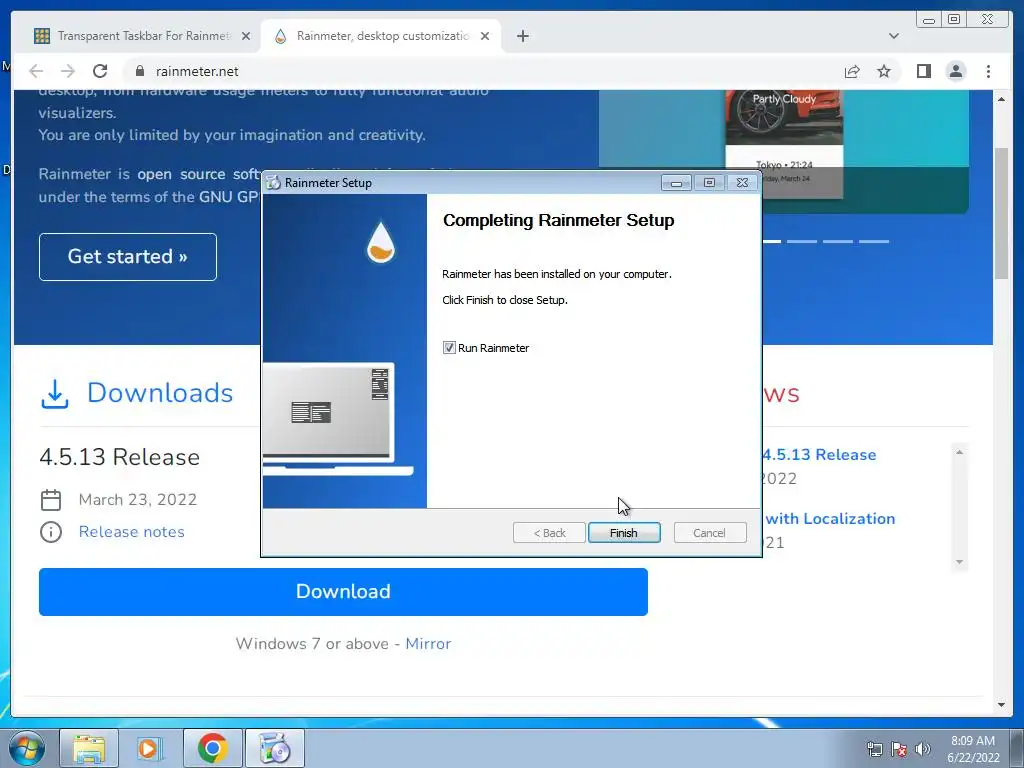Bookmark this page with star icon
Viewport: 1024px width, 768px height.
coord(884,71)
